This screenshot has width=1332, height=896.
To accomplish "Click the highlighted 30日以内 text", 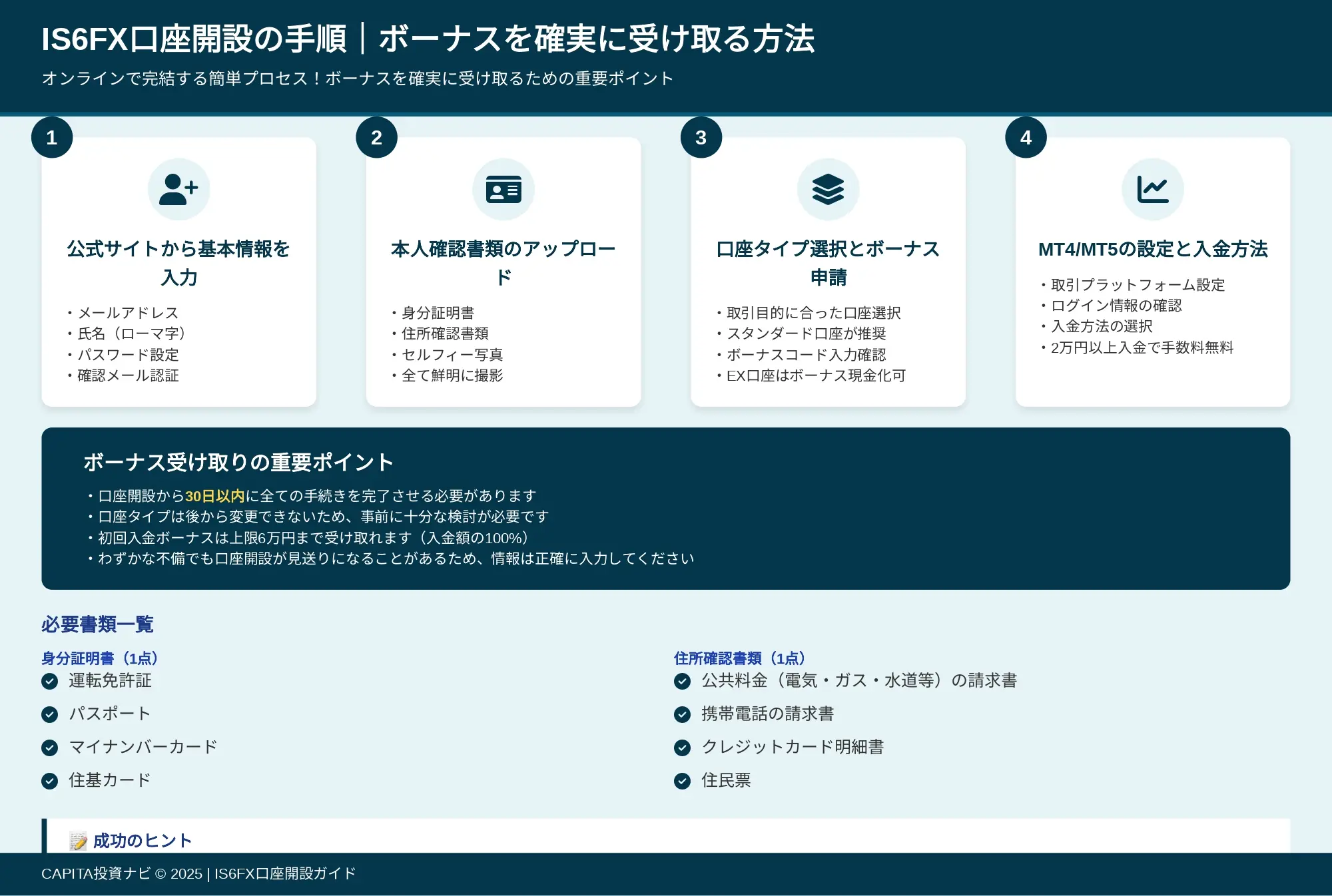I will 215,496.
